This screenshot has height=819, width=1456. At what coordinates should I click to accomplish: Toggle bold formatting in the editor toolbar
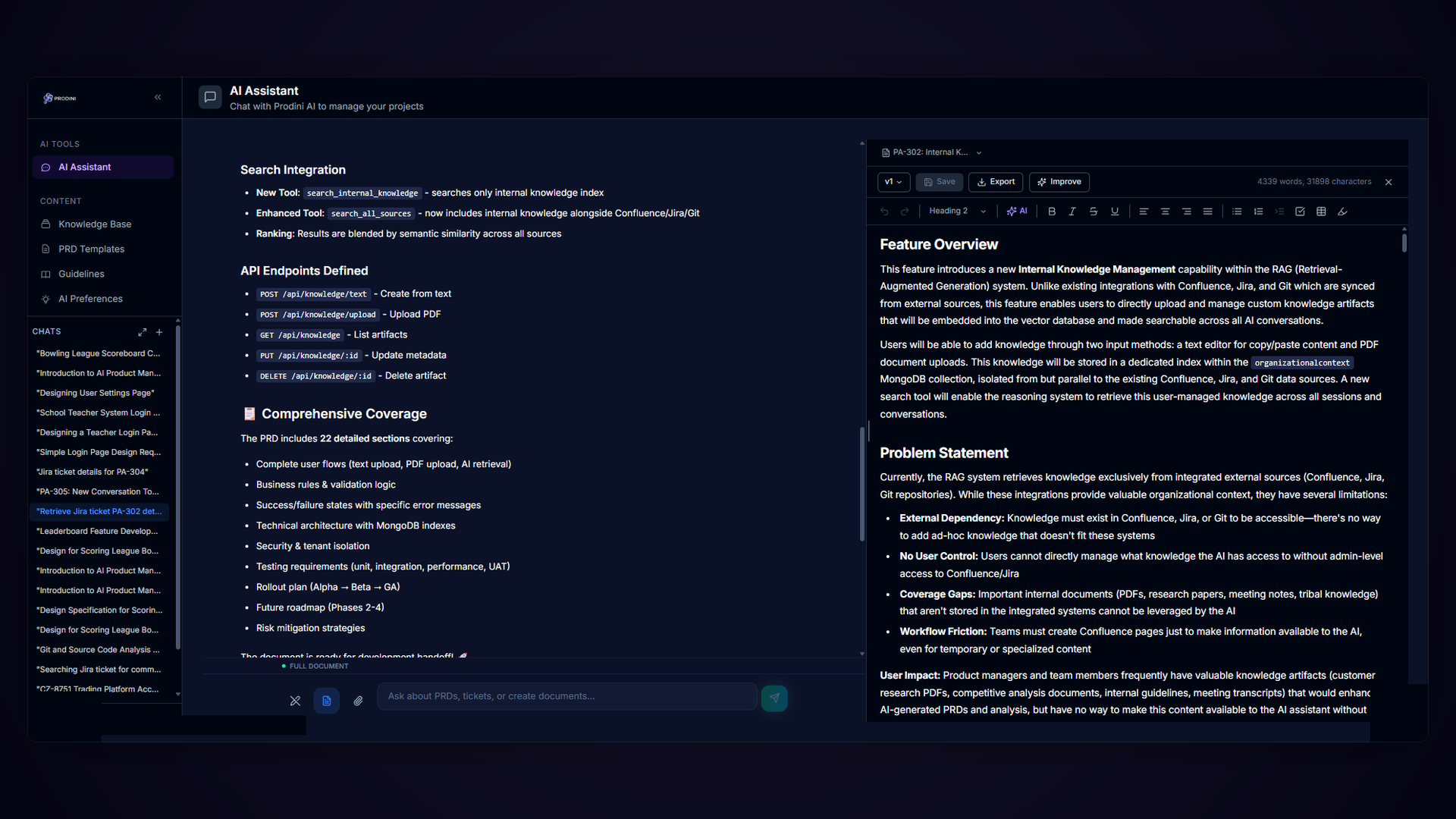pyautogui.click(x=1052, y=212)
